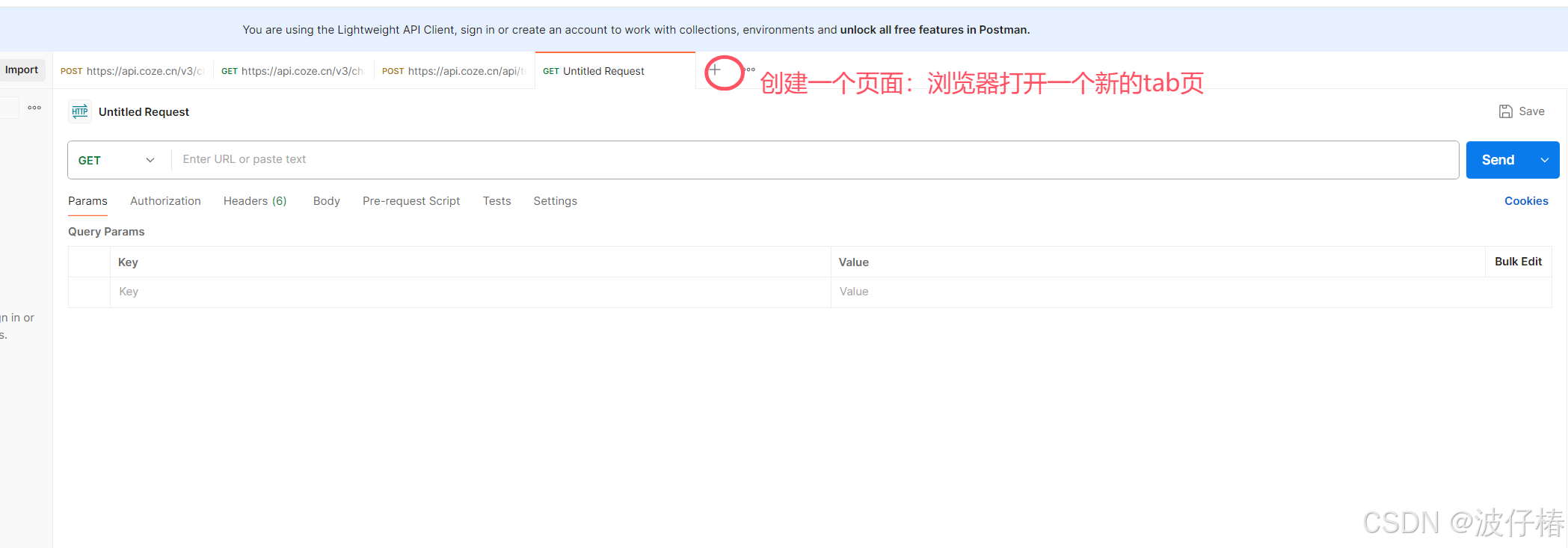The width and height of the screenshot is (1568, 548).
Task: Focus the Enter URL input field
Action: coord(815,159)
